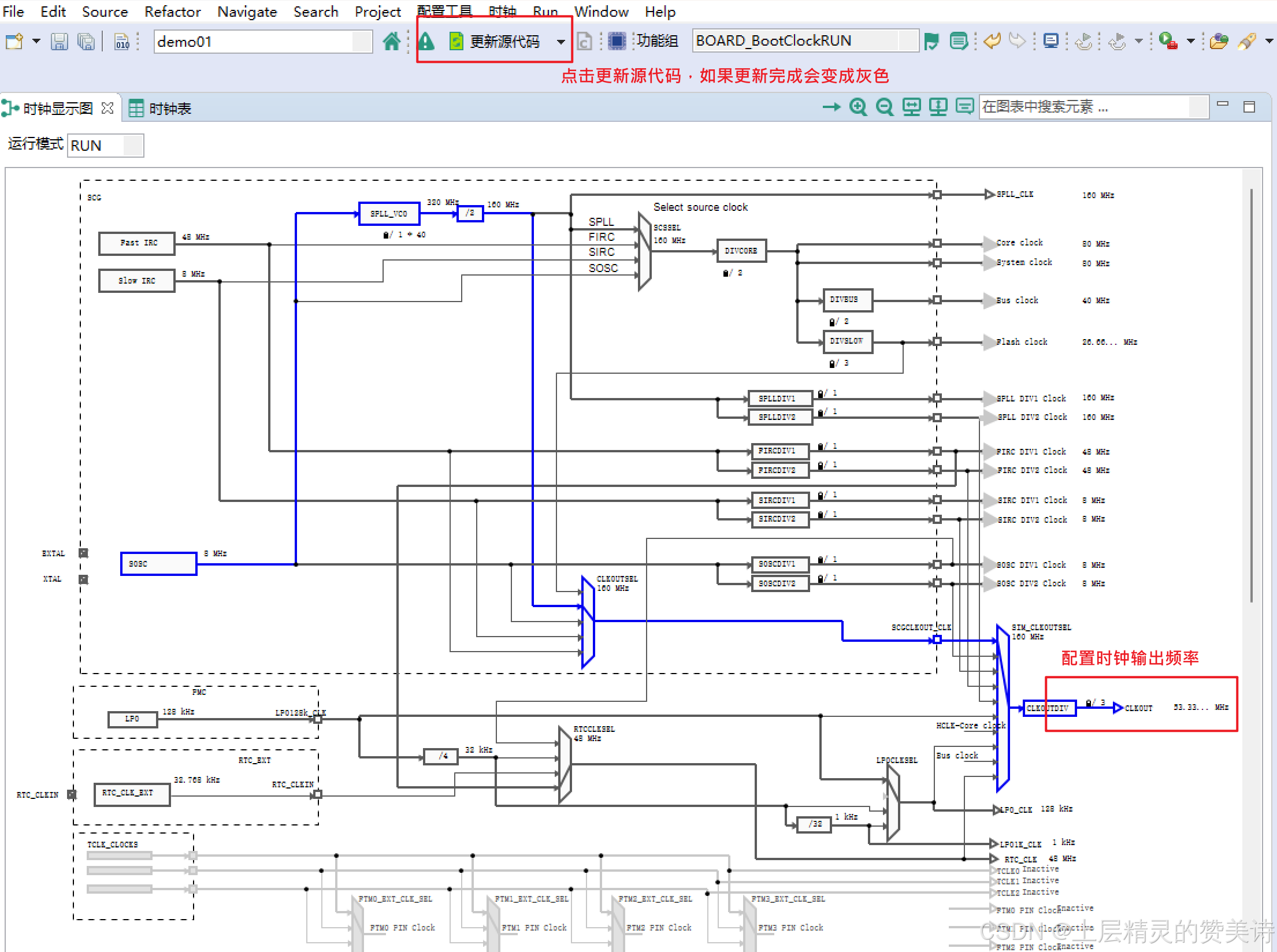The image size is (1277, 952).
Task: Toggle the EXTAL pin box
Action: click(x=84, y=553)
